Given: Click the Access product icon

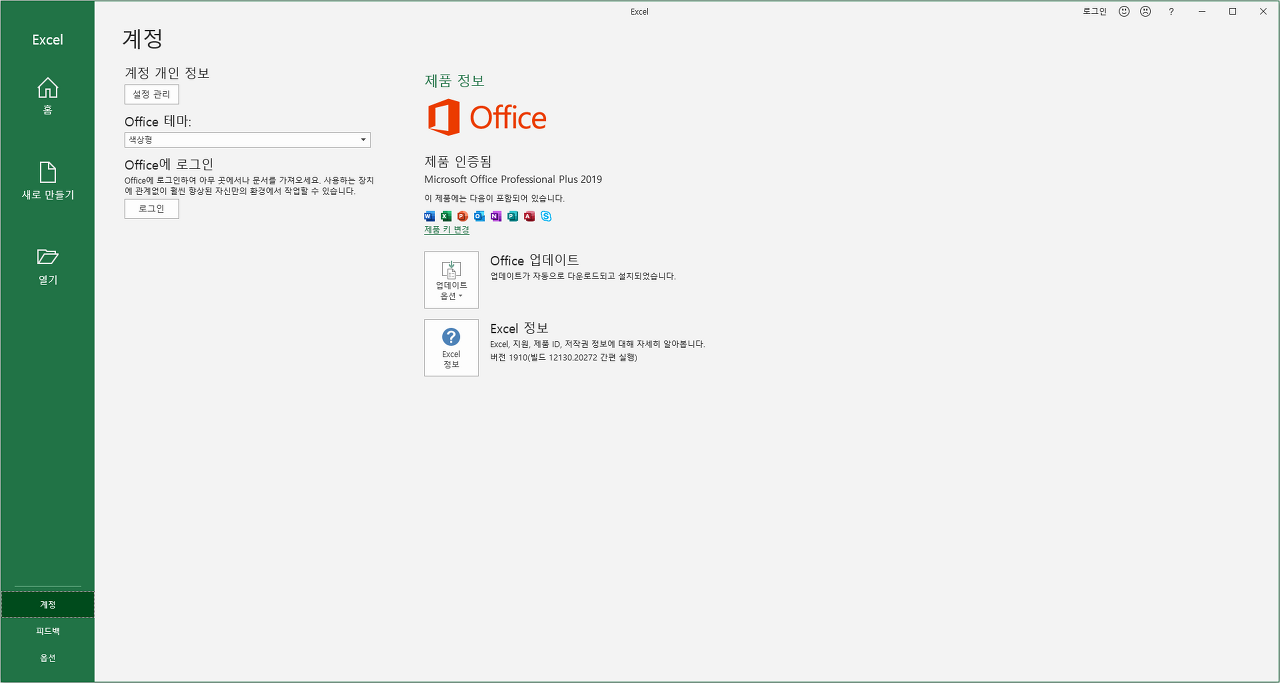Looking at the screenshot, I should (529, 216).
